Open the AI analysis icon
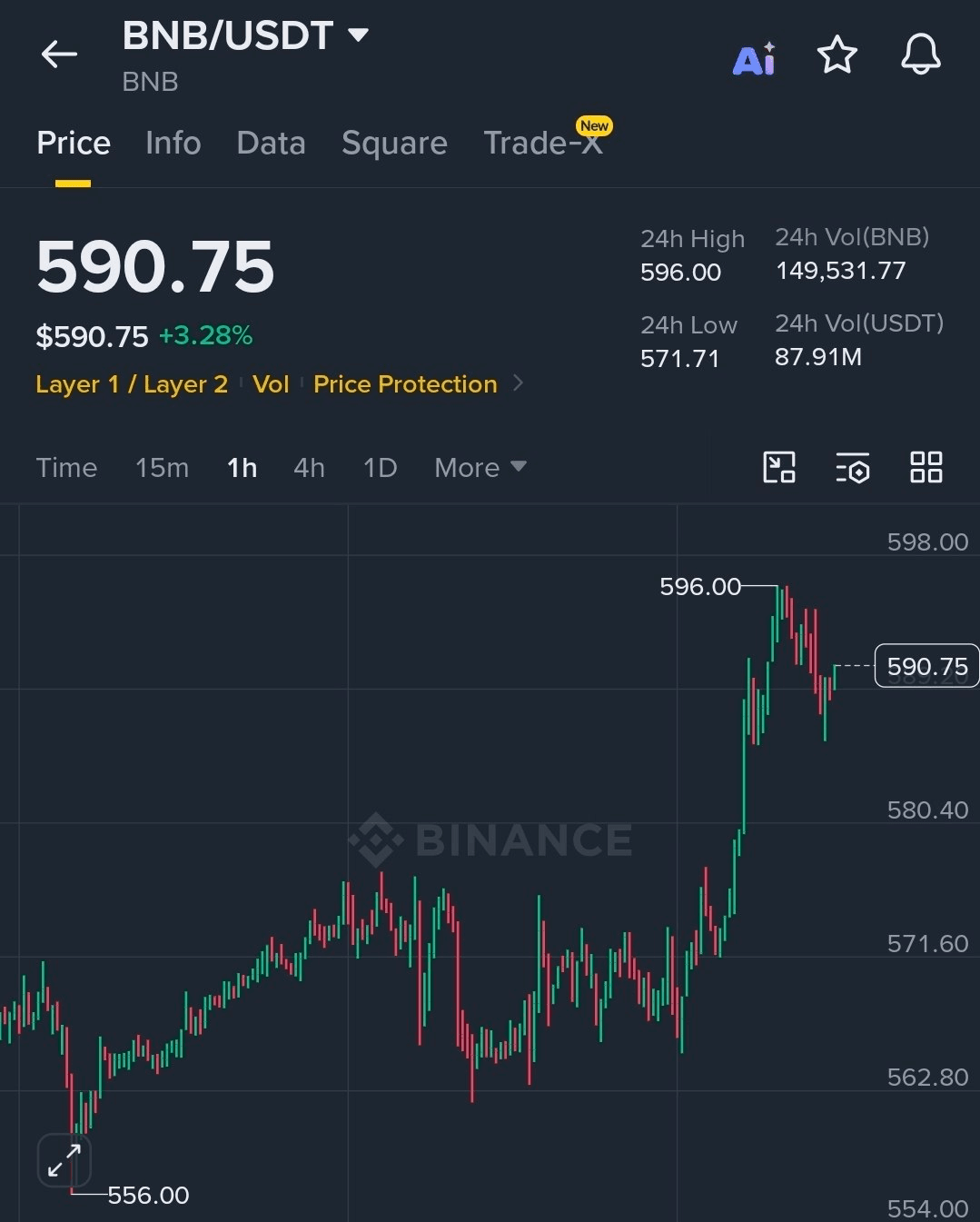Screen dimensions: 980x1222 [754, 58]
